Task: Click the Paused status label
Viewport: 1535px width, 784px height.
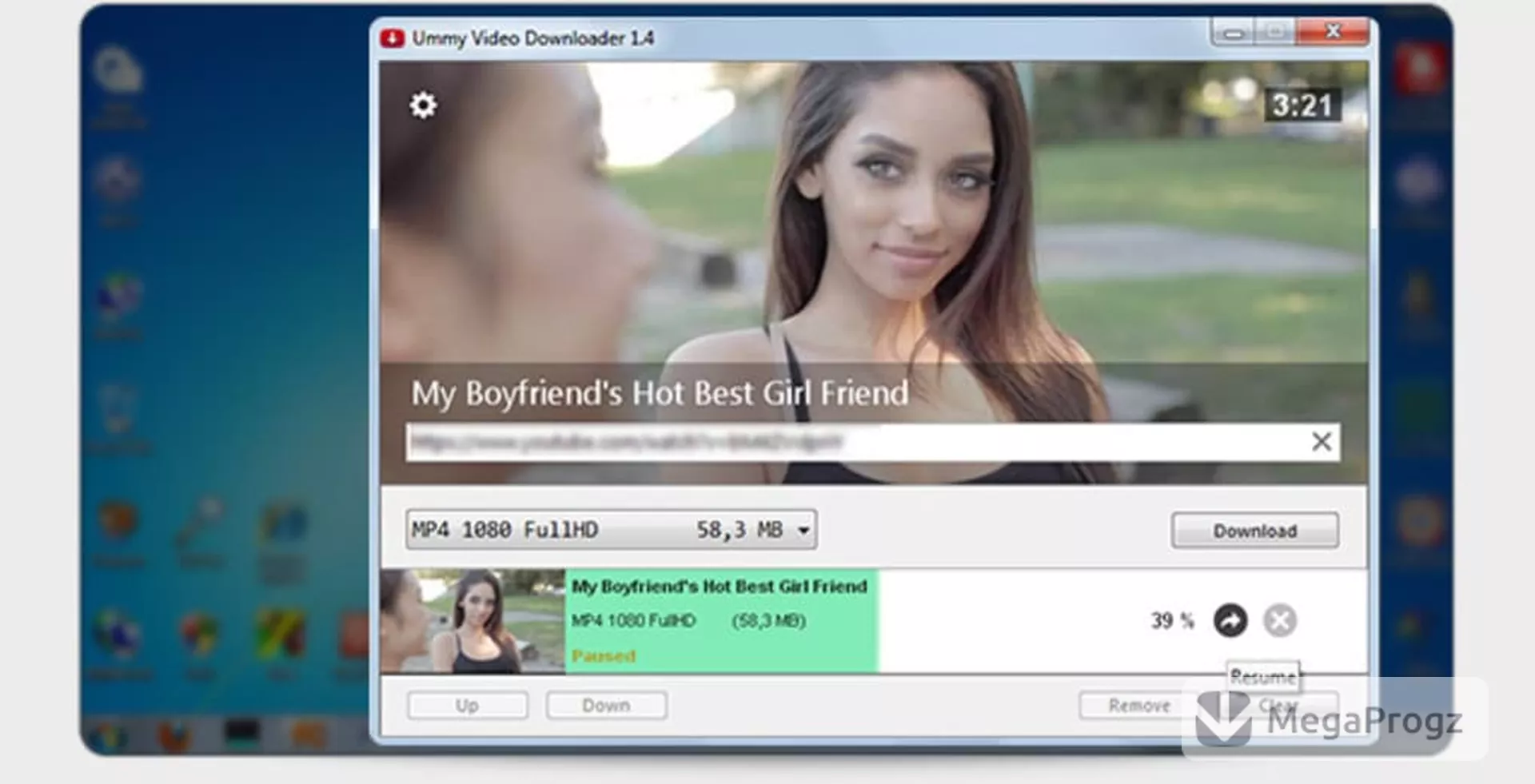Action: coord(604,656)
